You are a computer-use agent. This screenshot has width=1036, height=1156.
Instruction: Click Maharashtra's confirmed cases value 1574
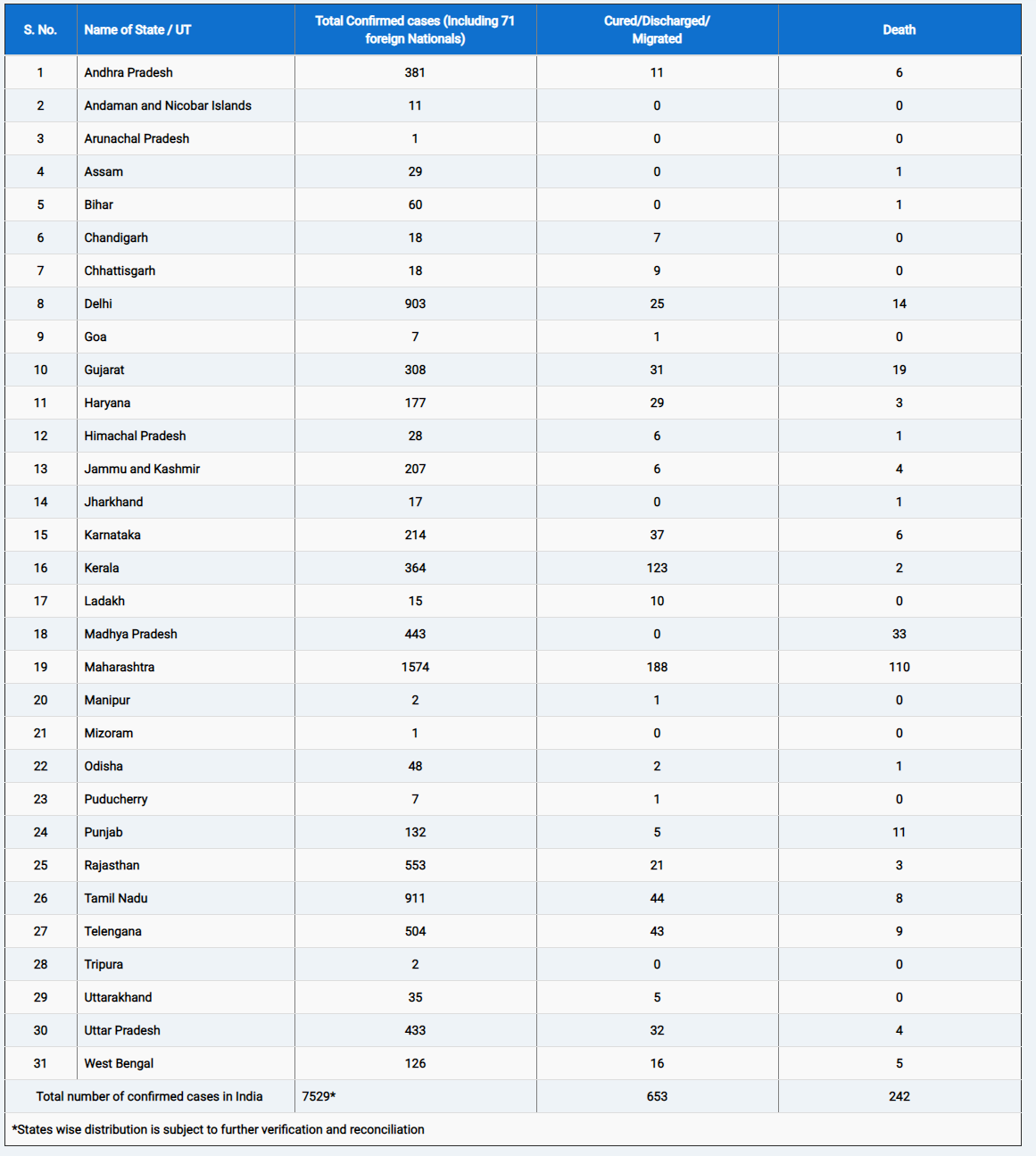click(x=415, y=667)
